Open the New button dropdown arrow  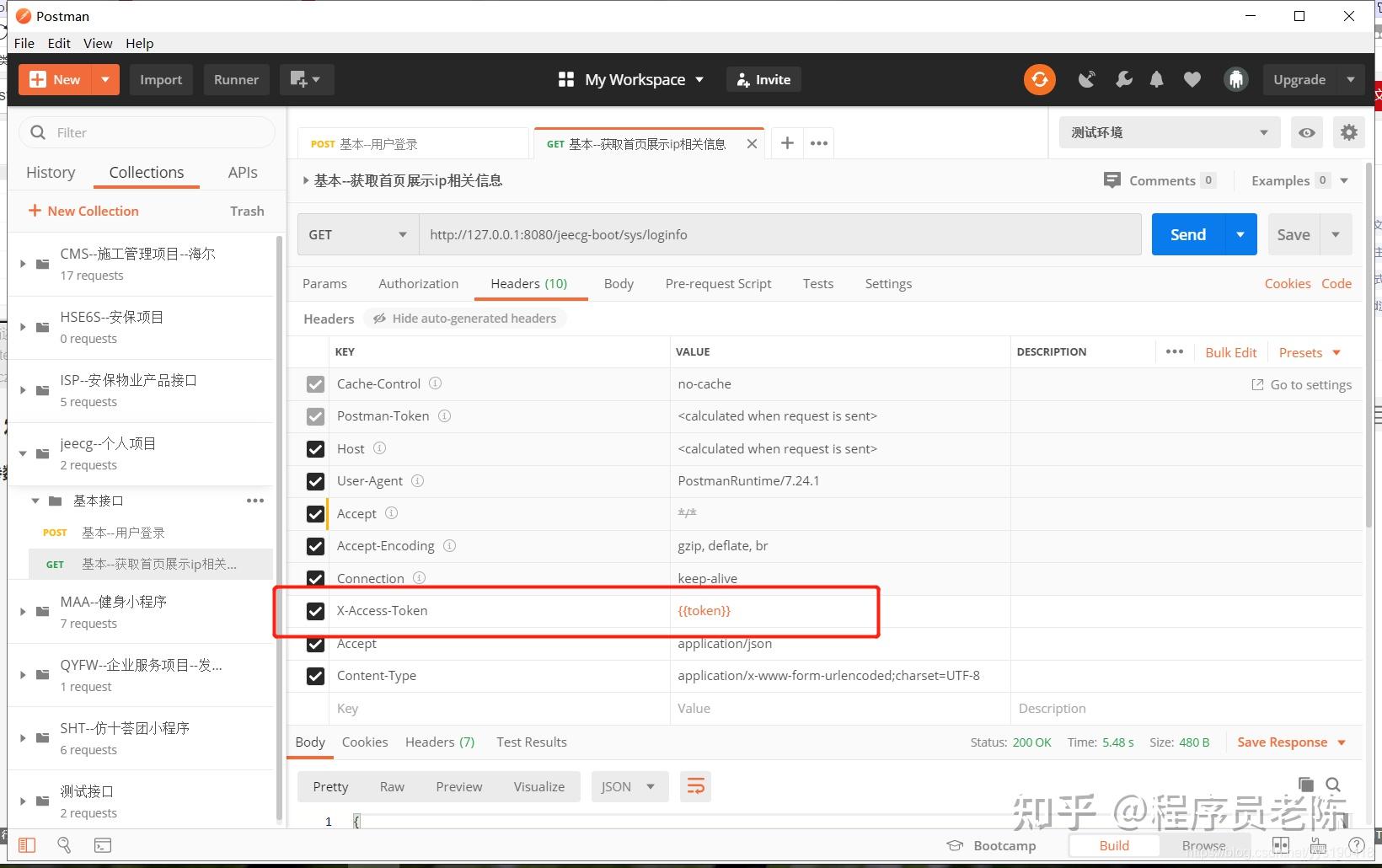click(105, 79)
